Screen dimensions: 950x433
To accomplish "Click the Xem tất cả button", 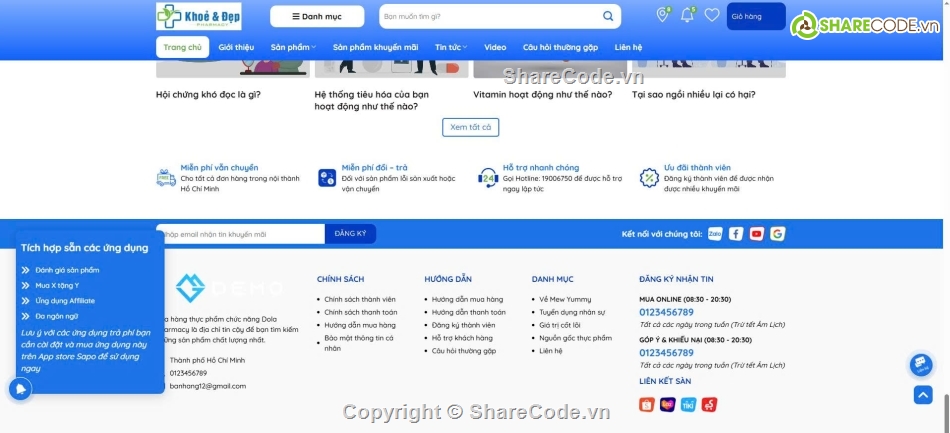I will tap(471, 127).
